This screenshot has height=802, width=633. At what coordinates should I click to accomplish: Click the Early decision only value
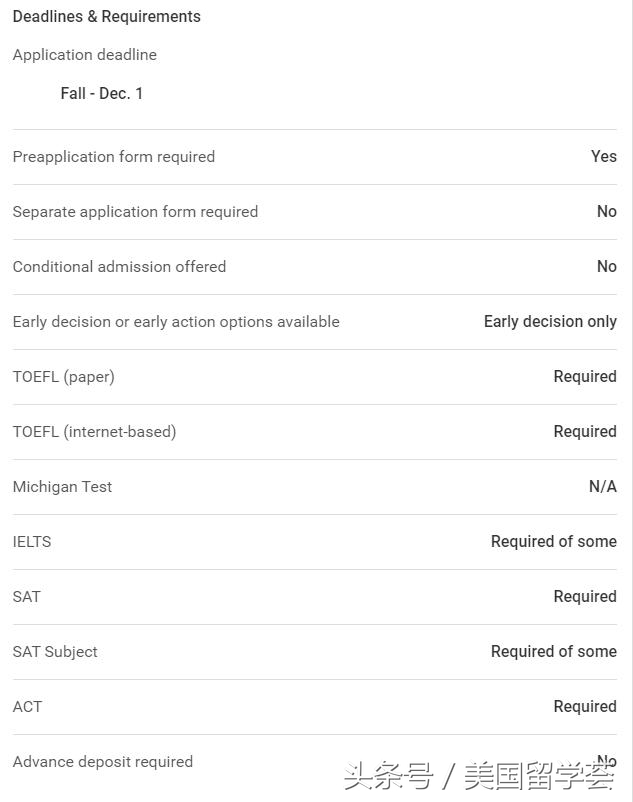coord(550,322)
